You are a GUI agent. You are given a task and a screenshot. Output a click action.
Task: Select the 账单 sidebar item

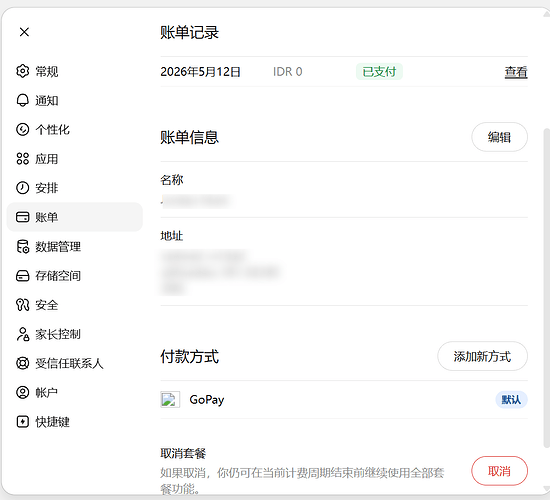[74, 217]
